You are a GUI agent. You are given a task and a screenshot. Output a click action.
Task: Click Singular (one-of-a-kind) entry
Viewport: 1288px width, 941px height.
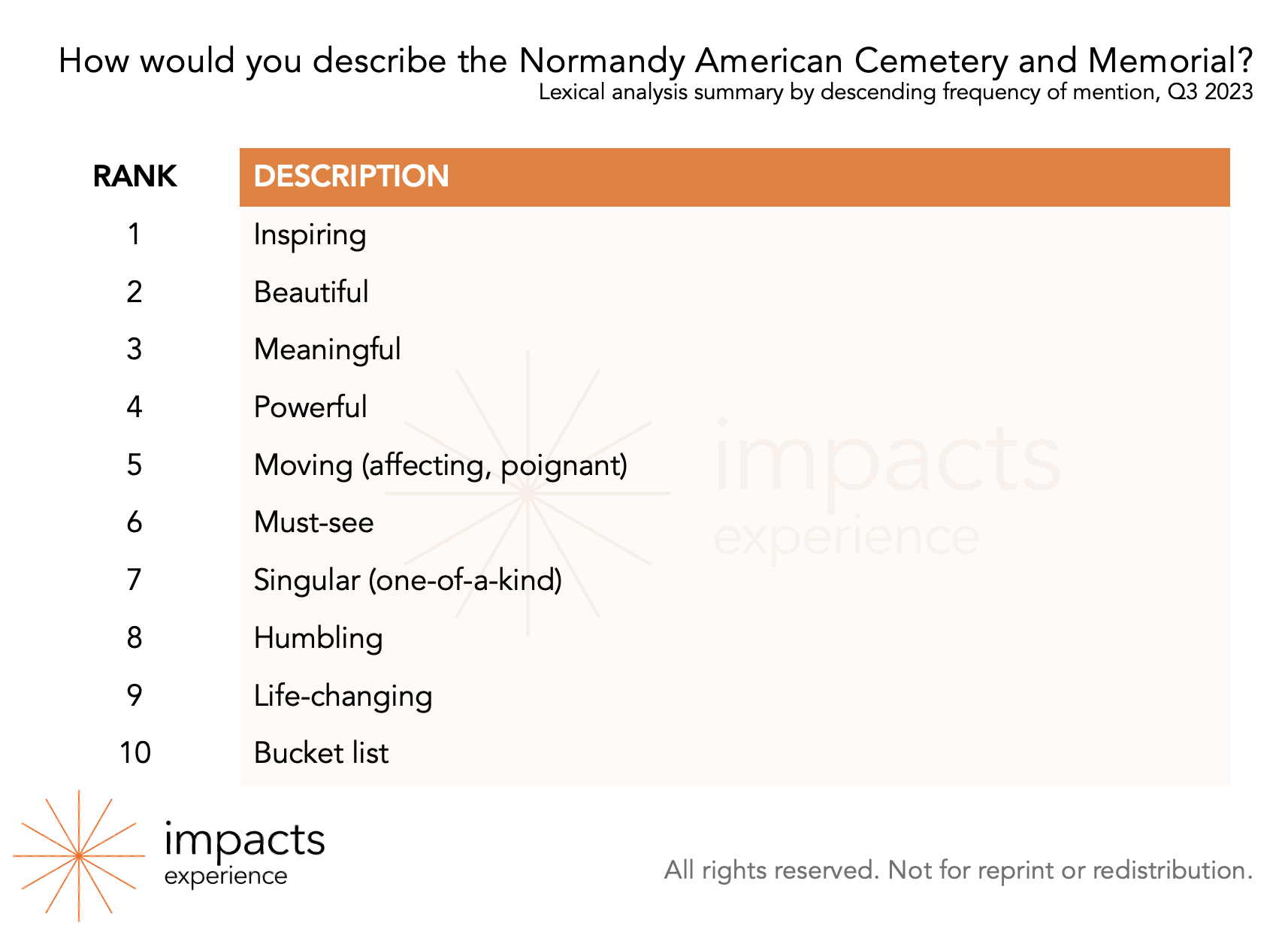point(408,581)
